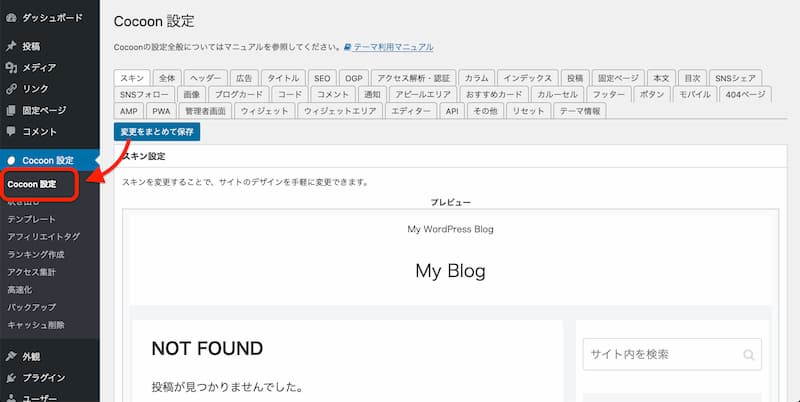Select the インデックス tab
This screenshot has height=402, width=800.
click(x=528, y=78)
